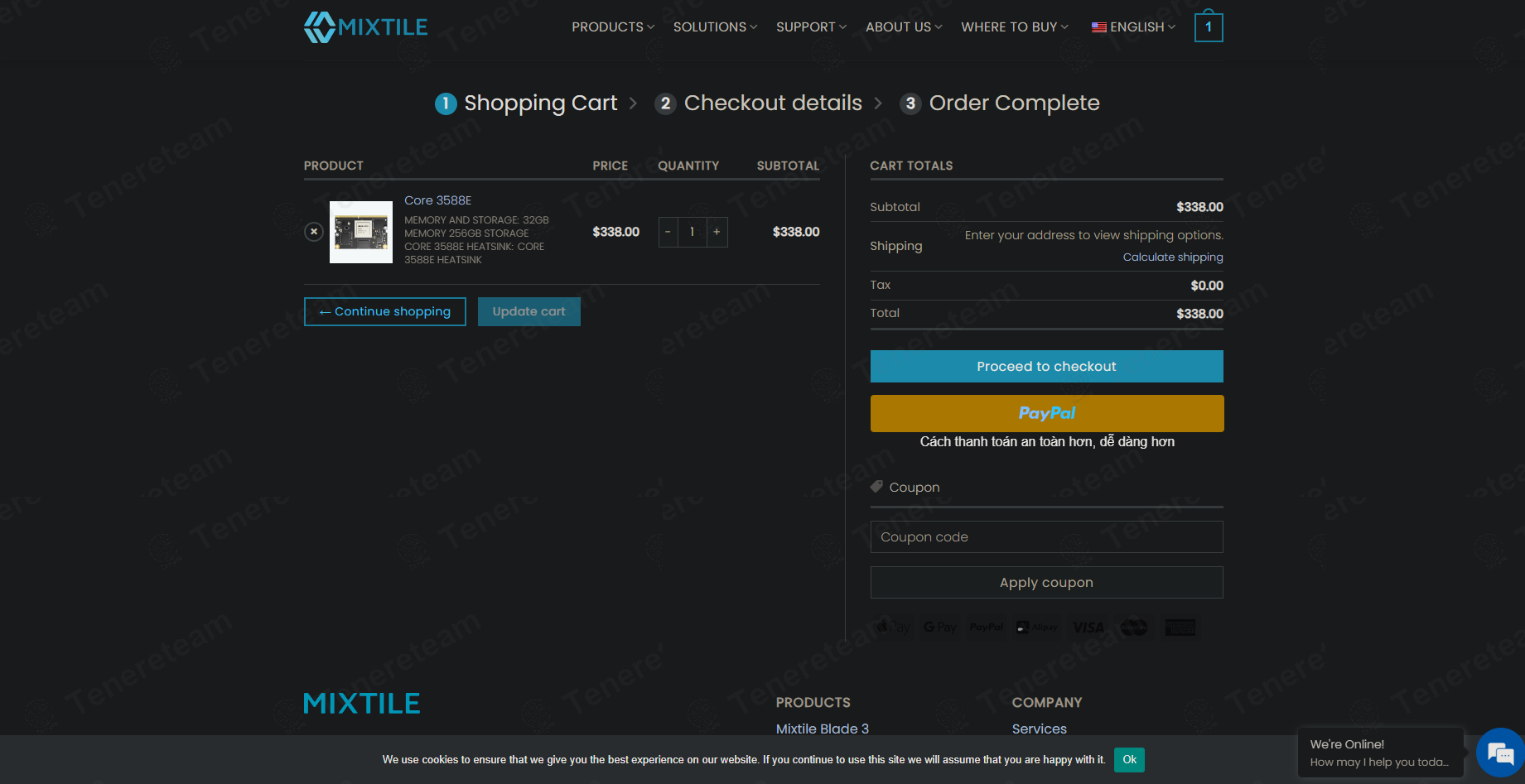The height and width of the screenshot is (784, 1525).
Task: Pay with the PayPal button
Action: point(1046,413)
